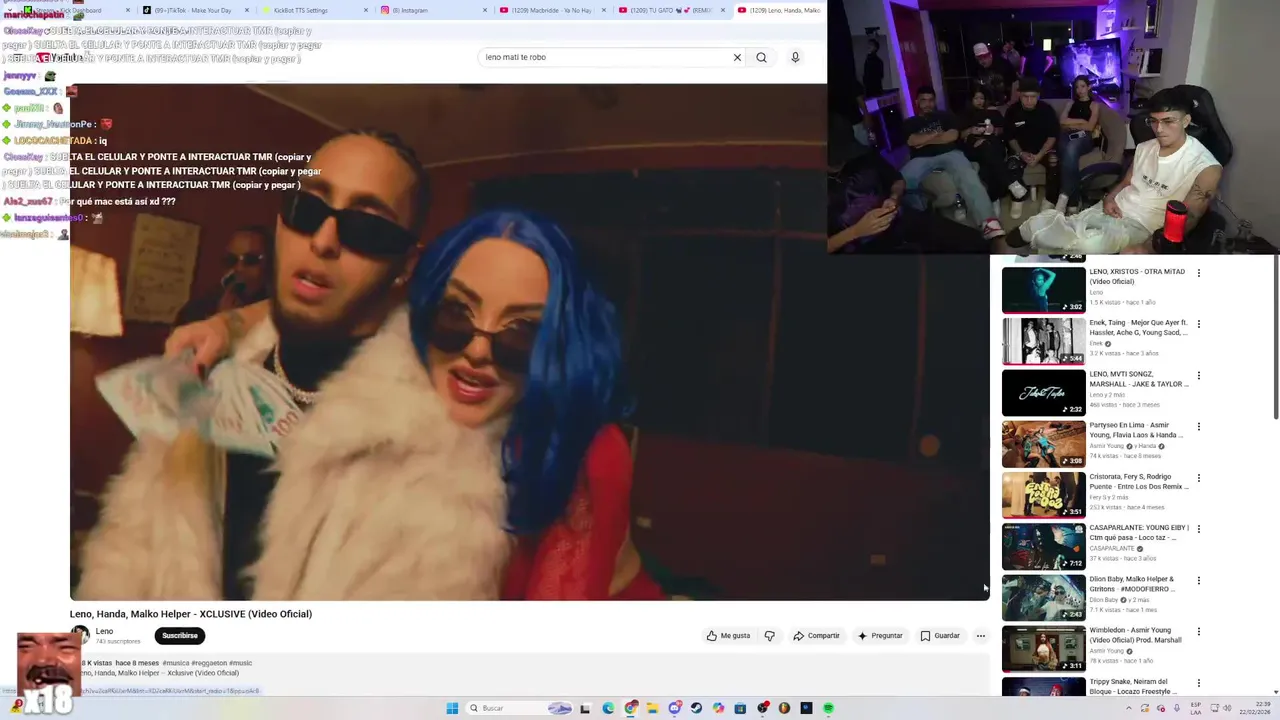
Task: Open the Leno channel name link
Action: [104, 631]
